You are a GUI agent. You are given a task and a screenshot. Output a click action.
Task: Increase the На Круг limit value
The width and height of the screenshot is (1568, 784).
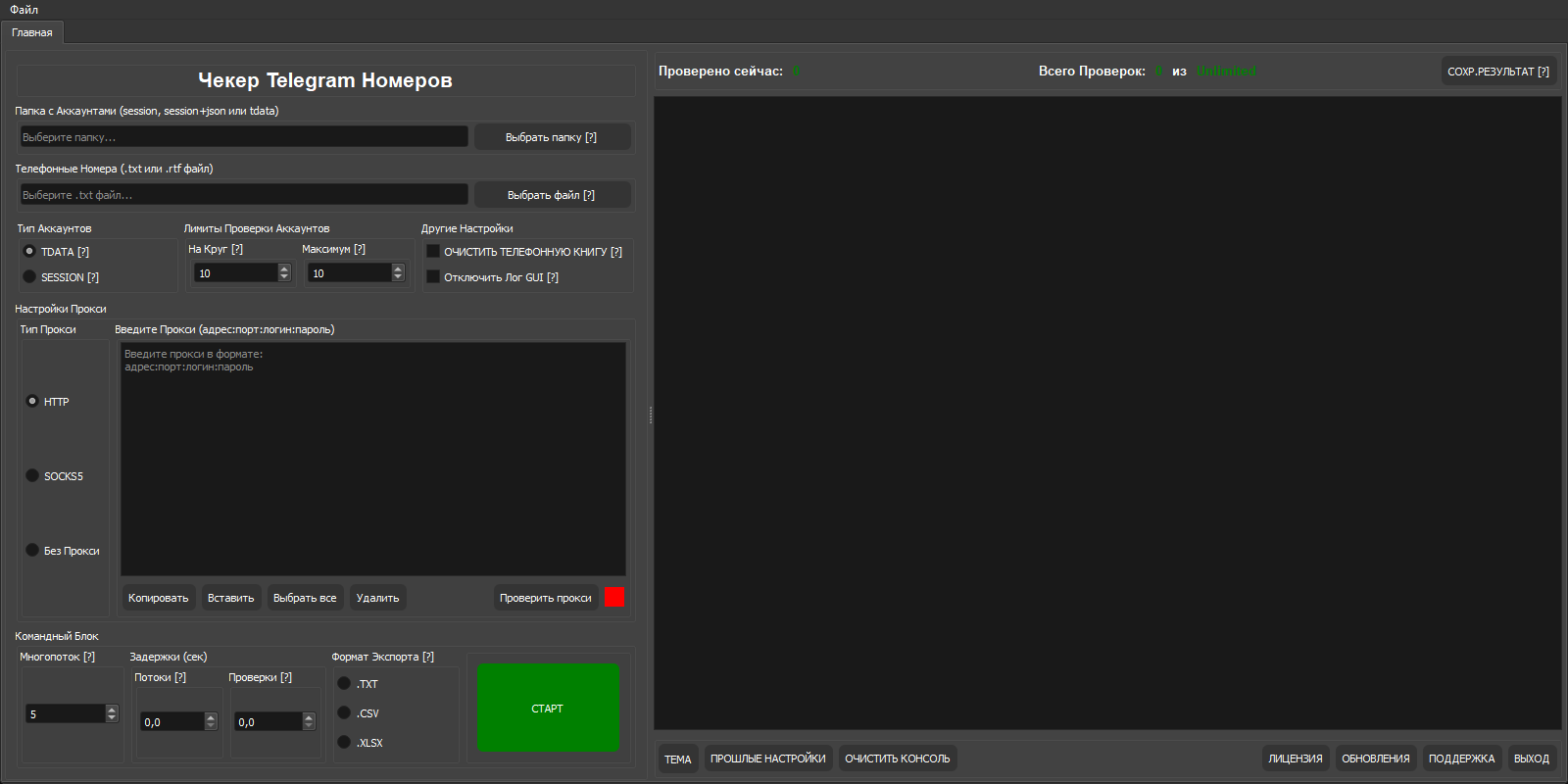click(284, 269)
